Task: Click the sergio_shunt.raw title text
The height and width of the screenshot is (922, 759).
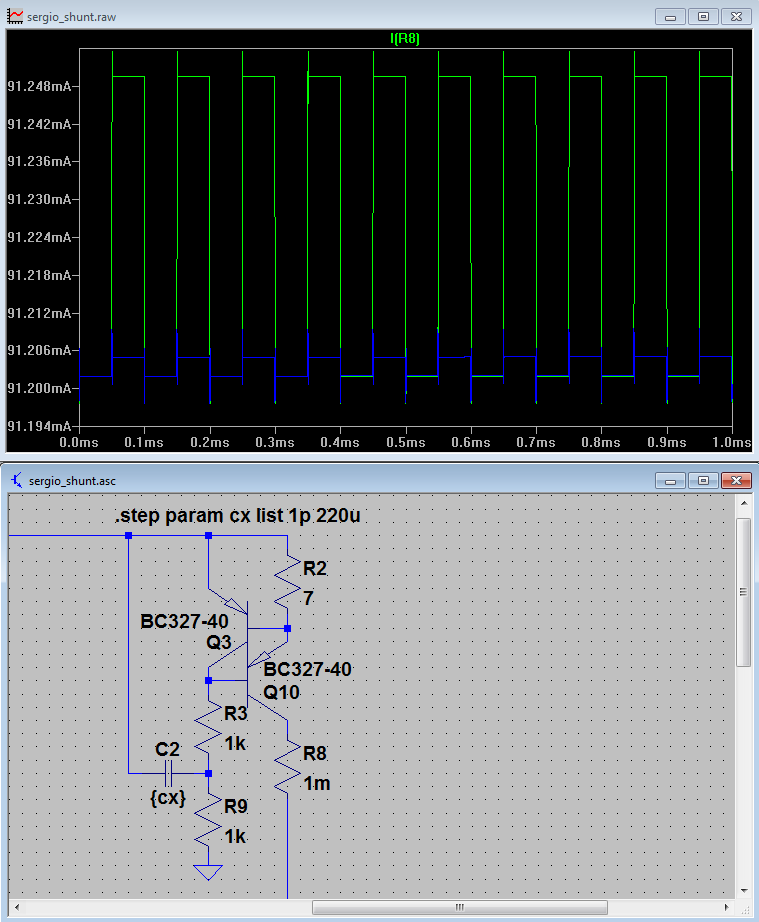Action: [72, 17]
